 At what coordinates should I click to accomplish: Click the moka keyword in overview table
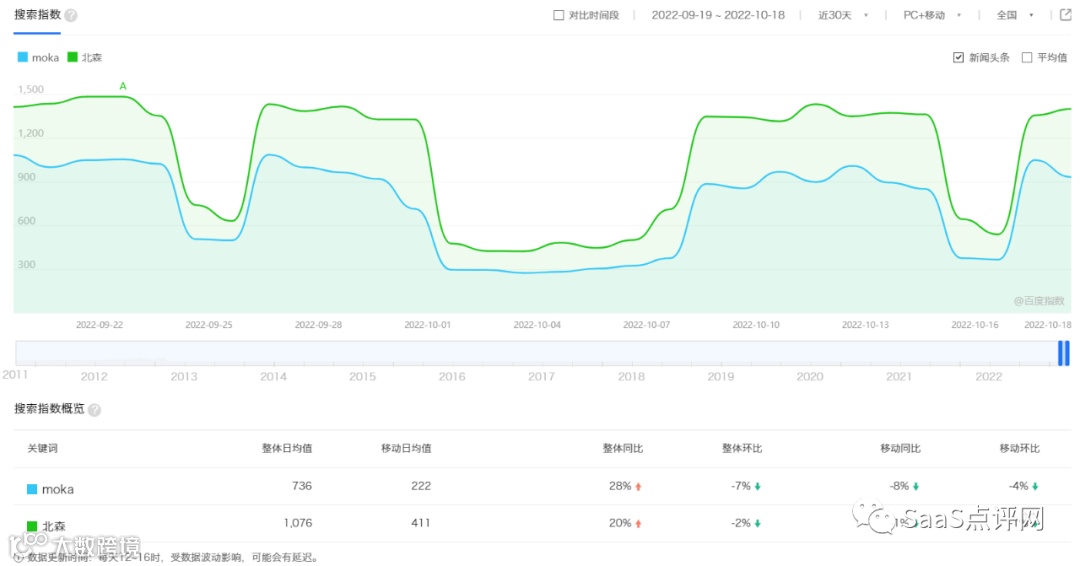[x=58, y=490]
